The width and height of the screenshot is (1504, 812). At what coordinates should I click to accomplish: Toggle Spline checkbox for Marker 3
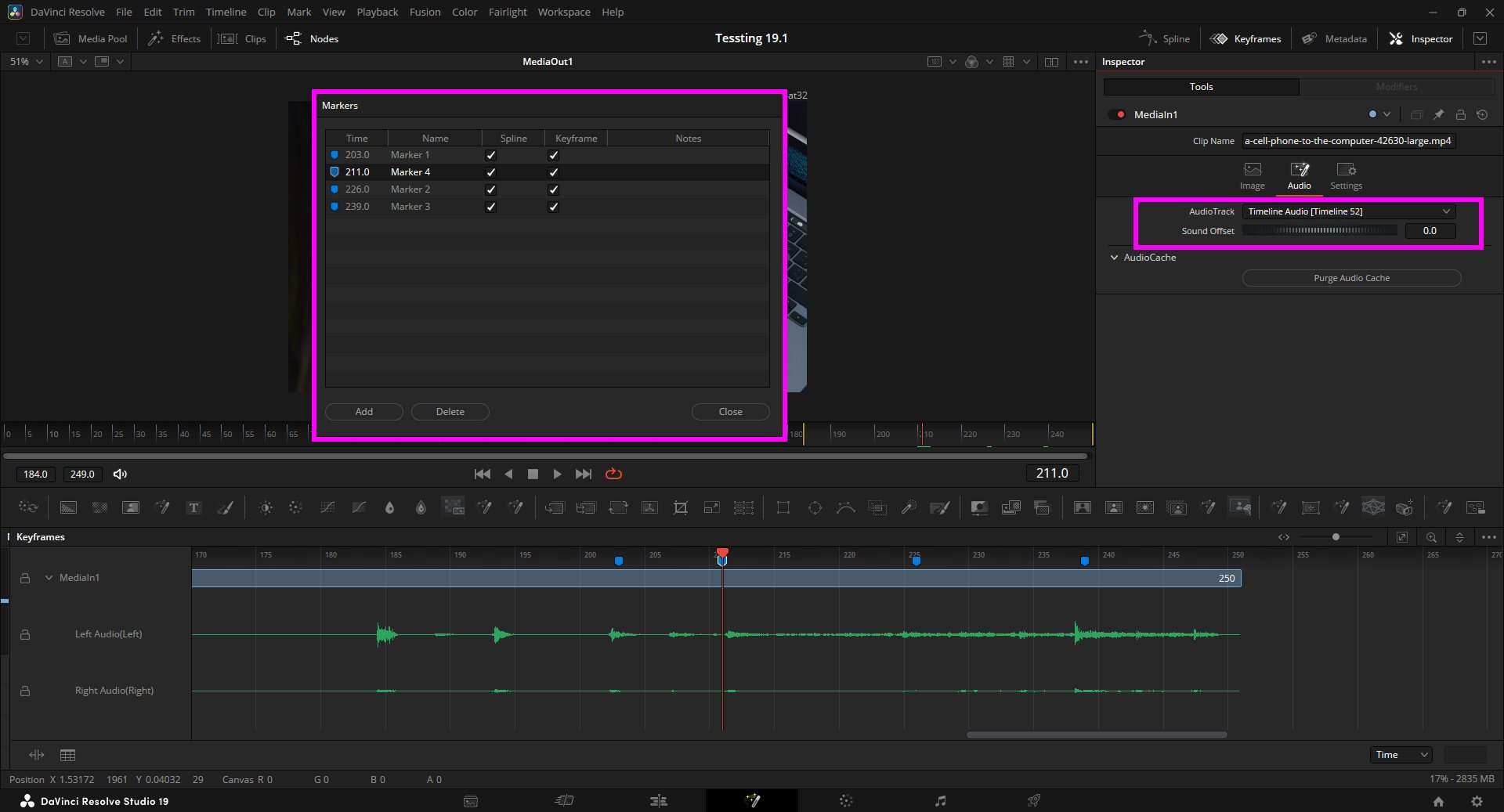point(491,207)
